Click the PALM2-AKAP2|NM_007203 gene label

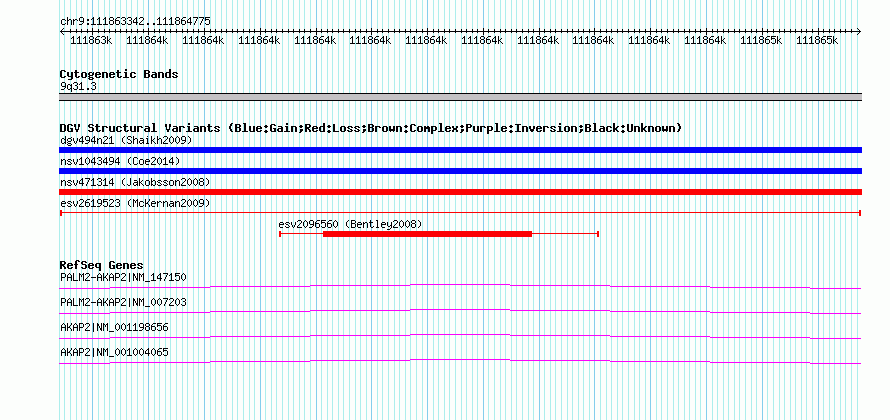coord(123,303)
